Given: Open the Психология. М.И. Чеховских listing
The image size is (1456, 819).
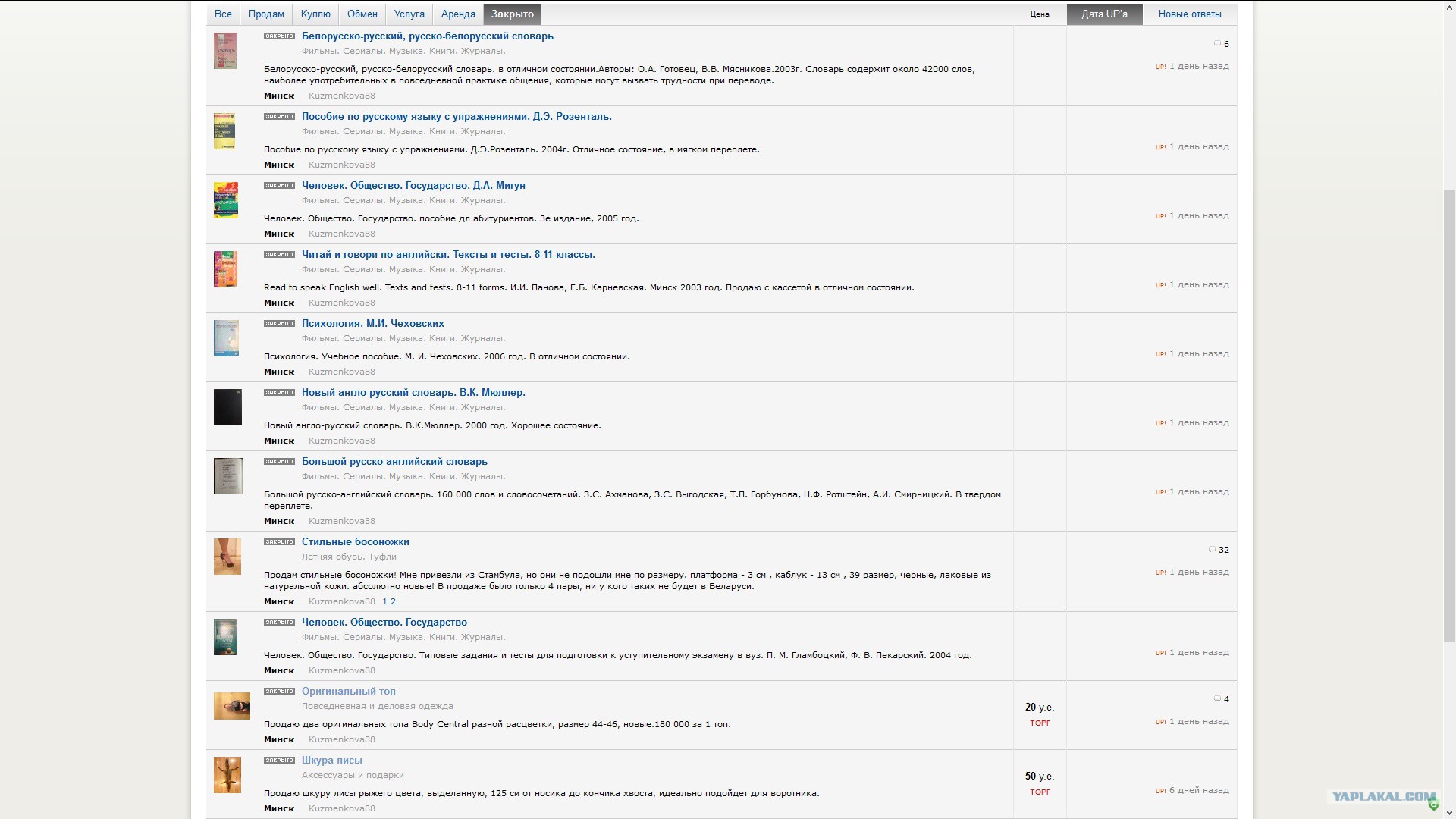Looking at the screenshot, I should click(x=372, y=324).
